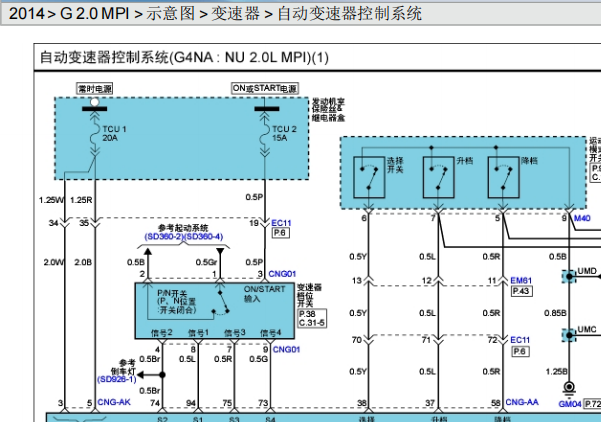The width and height of the screenshot is (601, 422).
Task: Click the TCU 2 15A fuse symbol
Action: pos(264,134)
